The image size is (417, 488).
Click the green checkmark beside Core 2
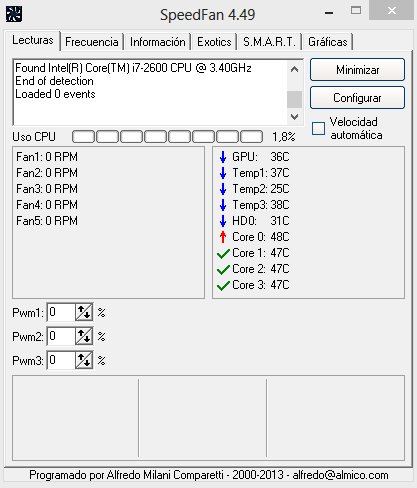pos(223,269)
